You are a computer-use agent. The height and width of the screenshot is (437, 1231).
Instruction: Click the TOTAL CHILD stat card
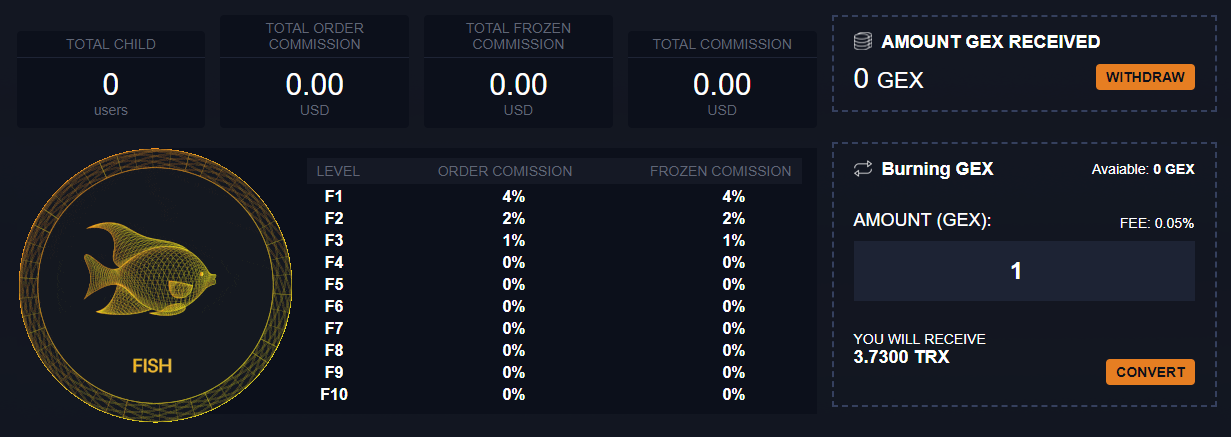pos(111,79)
